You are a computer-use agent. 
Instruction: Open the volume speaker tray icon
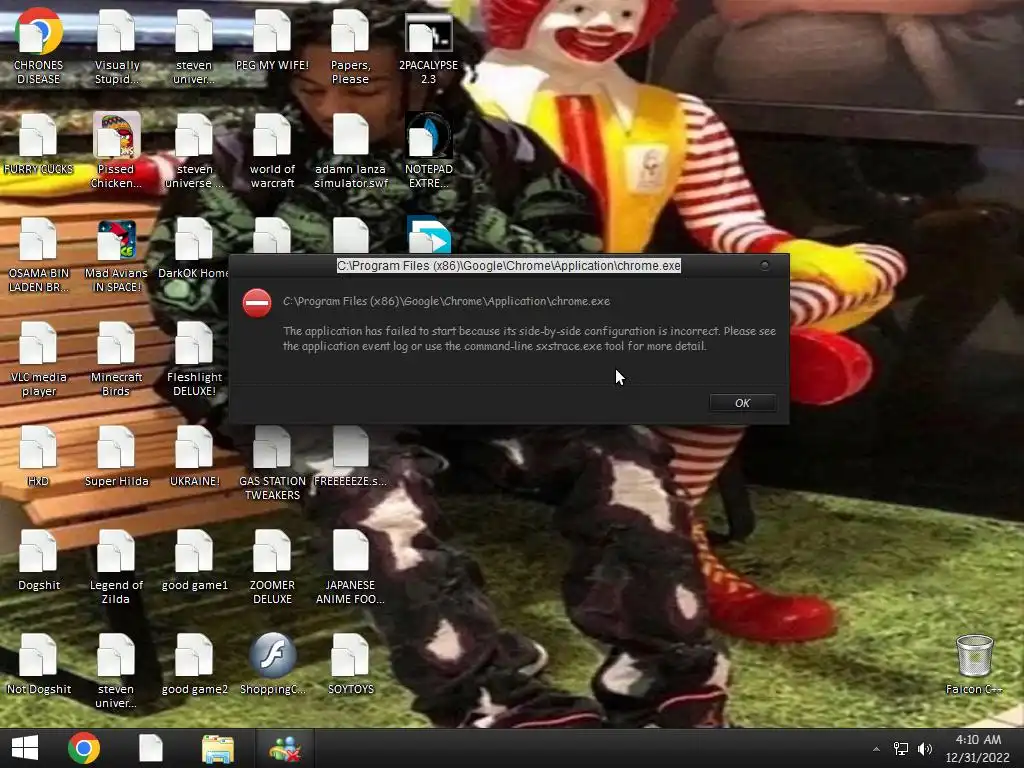[x=925, y=749]
